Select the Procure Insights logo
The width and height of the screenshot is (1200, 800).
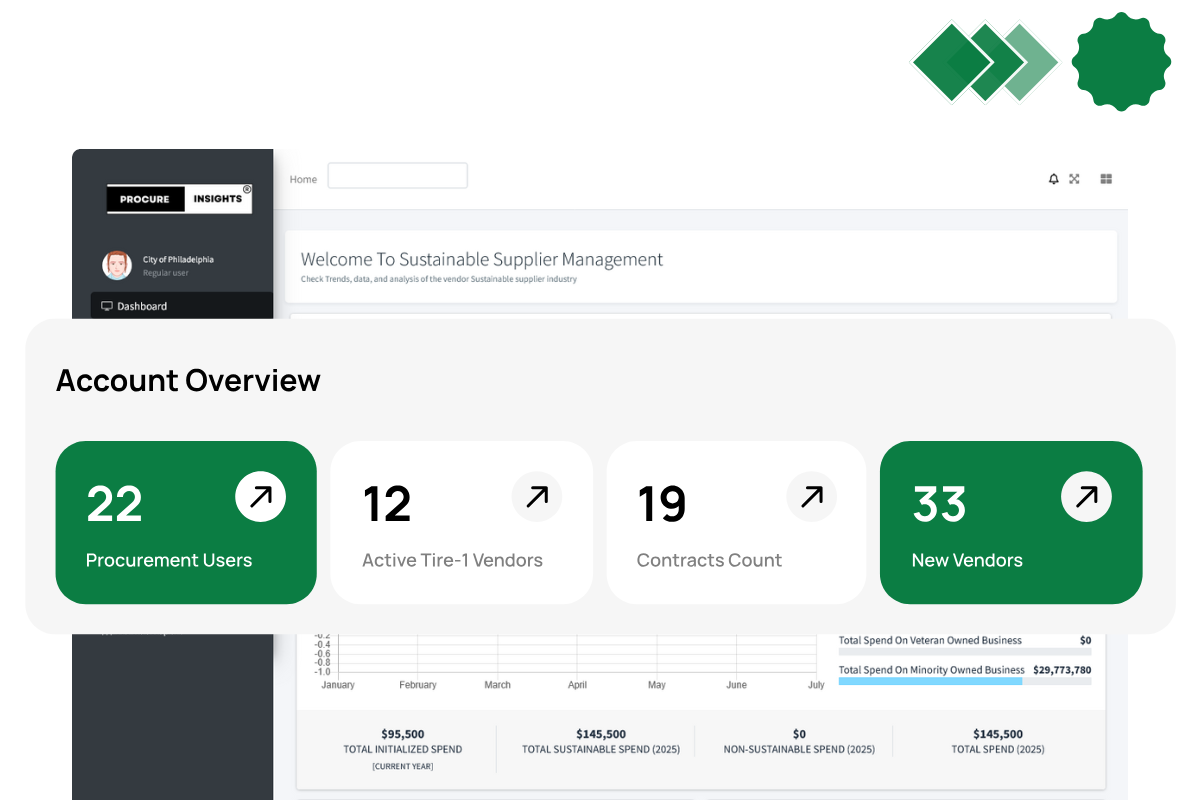click(179, 198)
